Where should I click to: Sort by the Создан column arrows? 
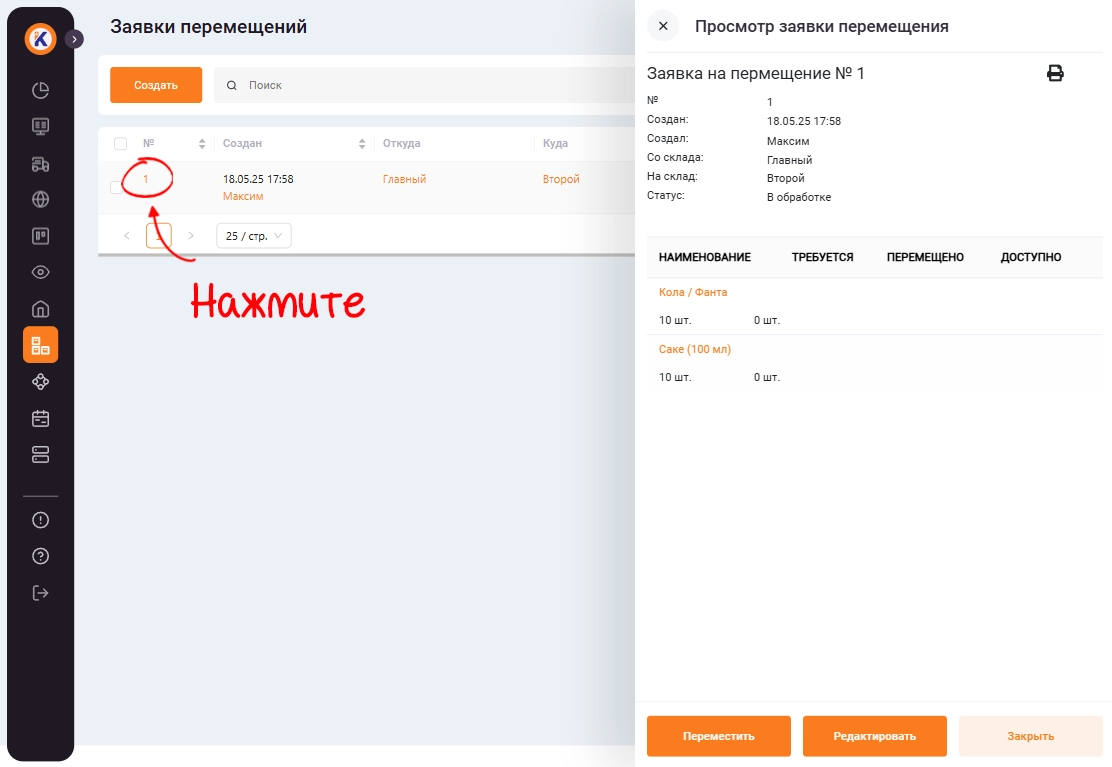[362, 144]
